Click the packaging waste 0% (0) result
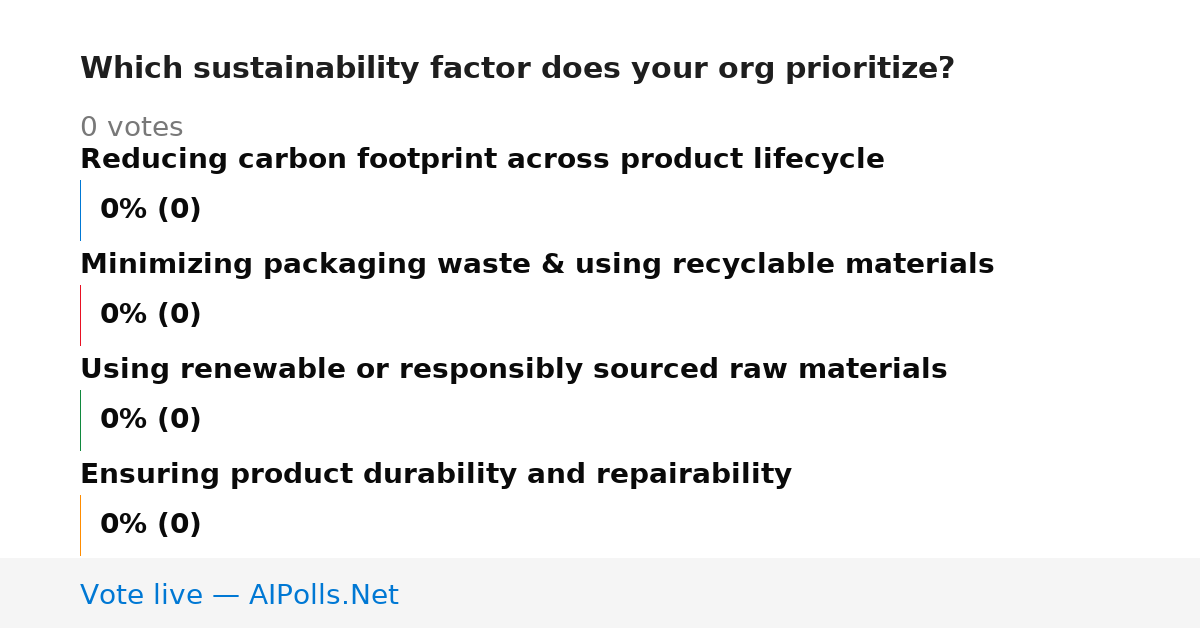The width and height of the screenshot is (1200, 628). [150, 315]
